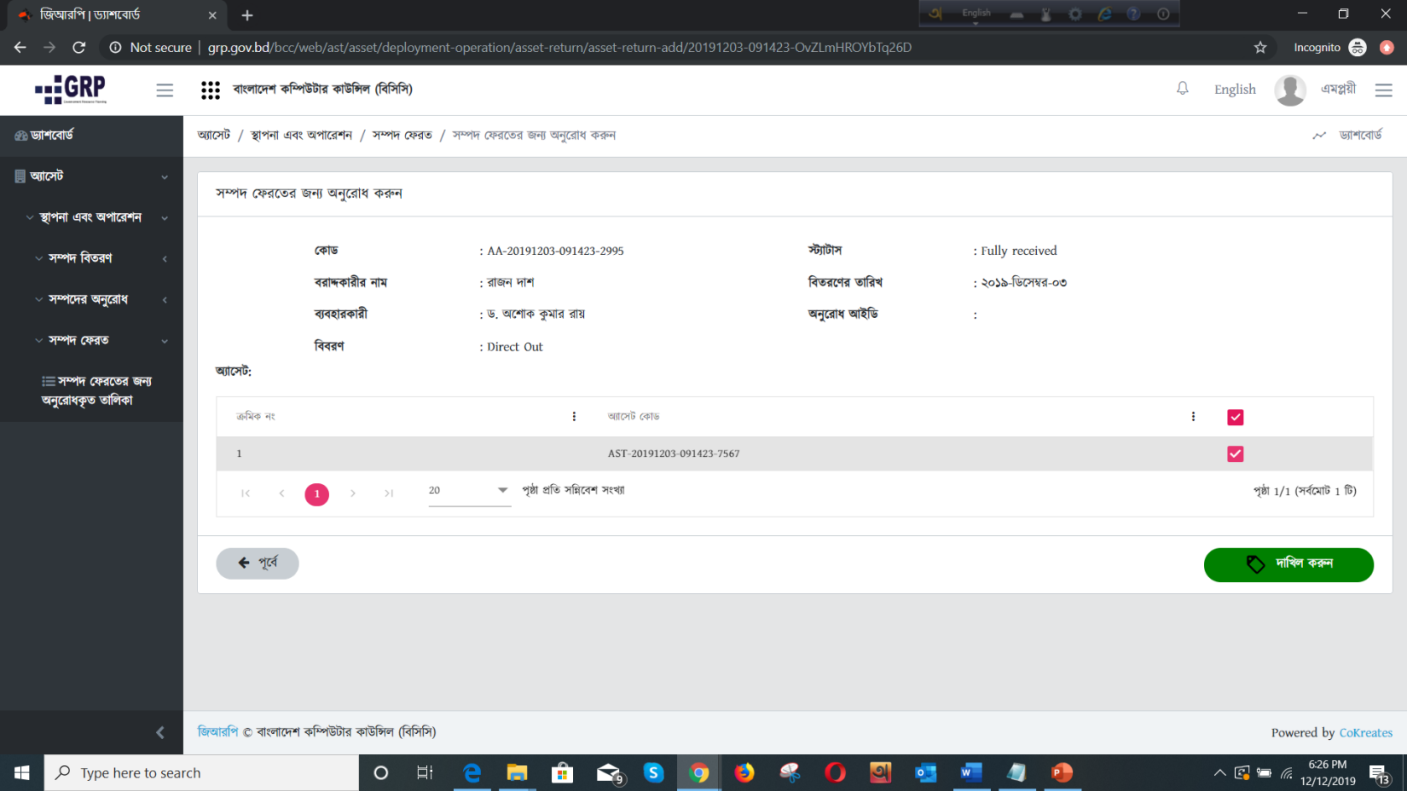This screenshot has width=1407, height=791.
Task: Open জিআরপি link in footer
Action: click(x=217, y=732)
